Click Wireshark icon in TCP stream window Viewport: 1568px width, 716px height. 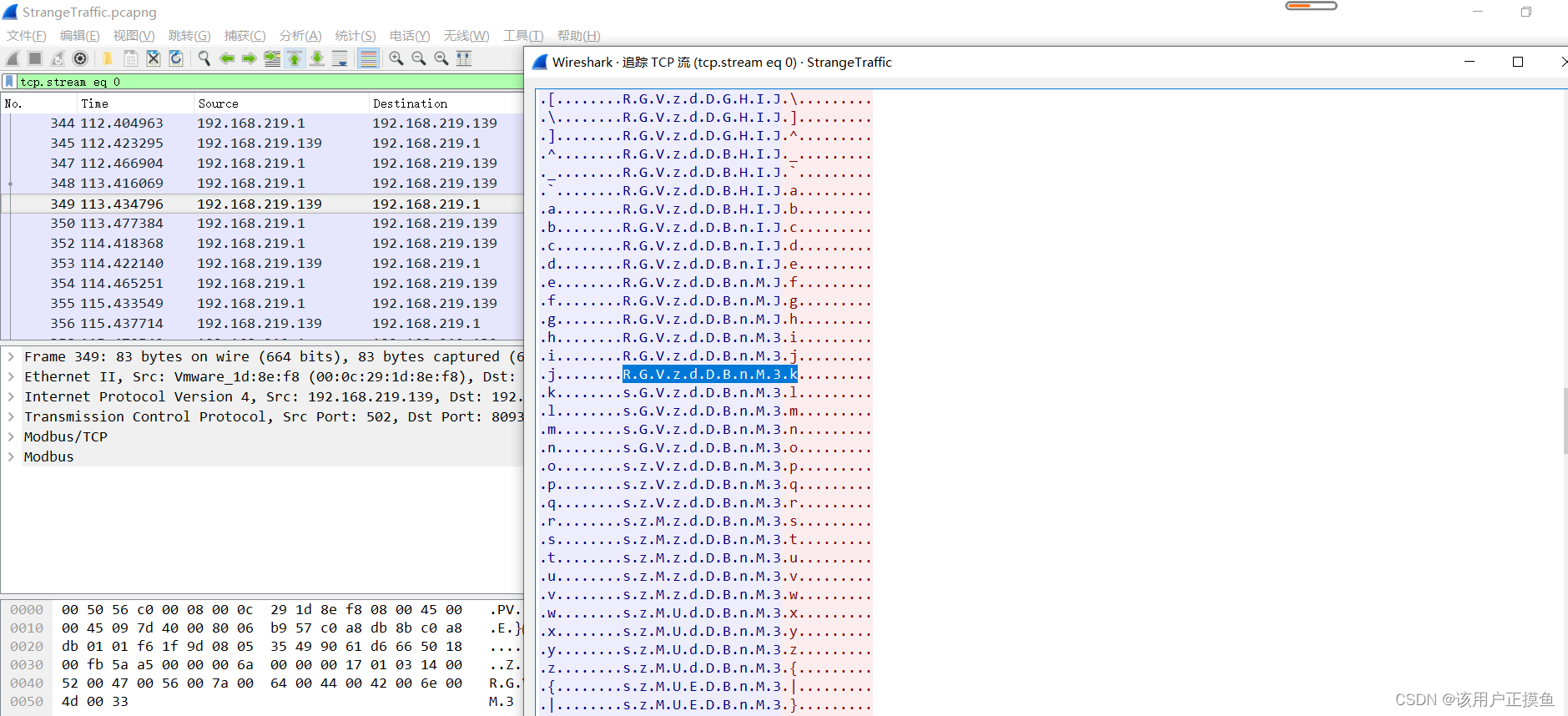[x=540, y=62]
